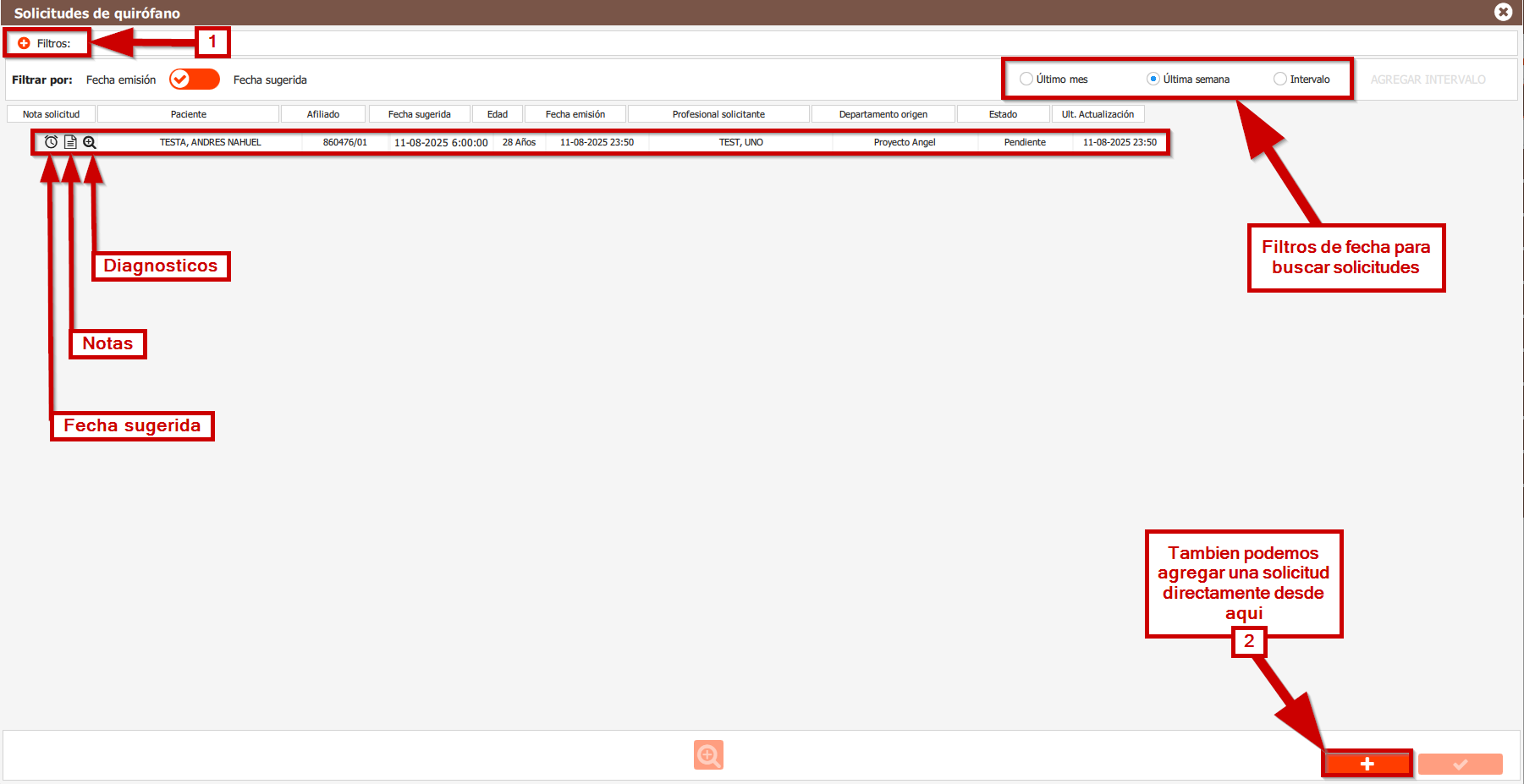Click the Ult. Actualización column header
Screen dimensions: 1524x784
point(1098,114)
